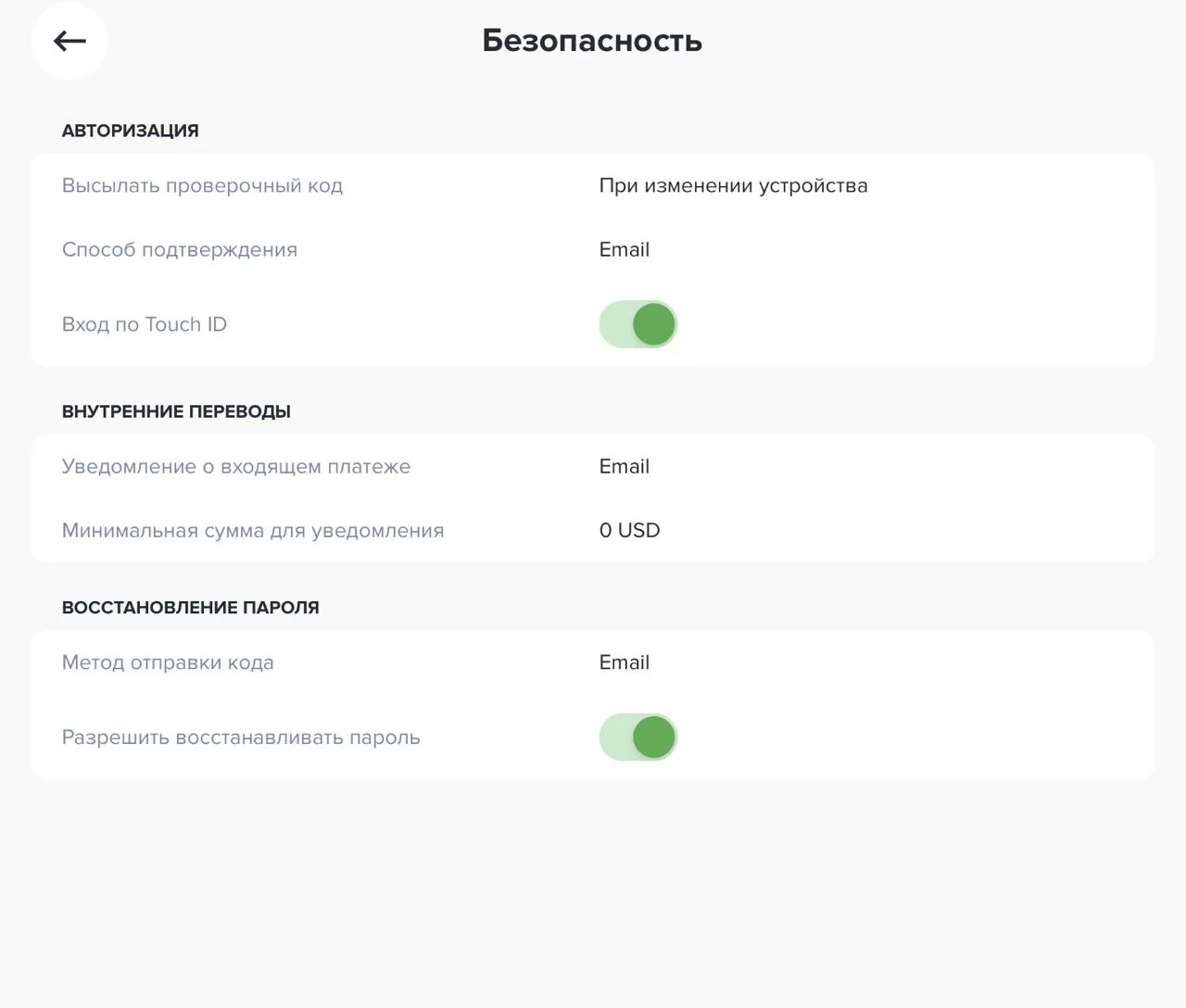Image resolution: width=1186 pixels, height=1008 pixels.
Task: Open the verification code sending option
Action: pyautogui.click(x=733, y=185)
